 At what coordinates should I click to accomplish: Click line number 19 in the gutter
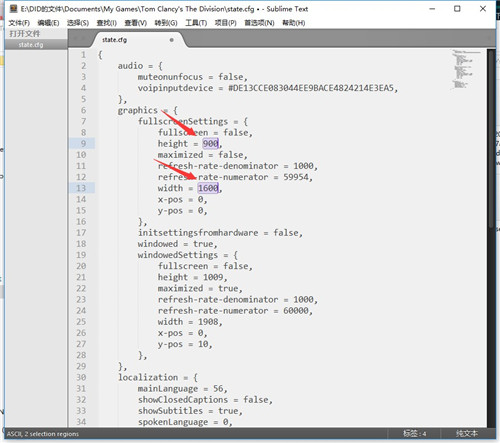81,255
